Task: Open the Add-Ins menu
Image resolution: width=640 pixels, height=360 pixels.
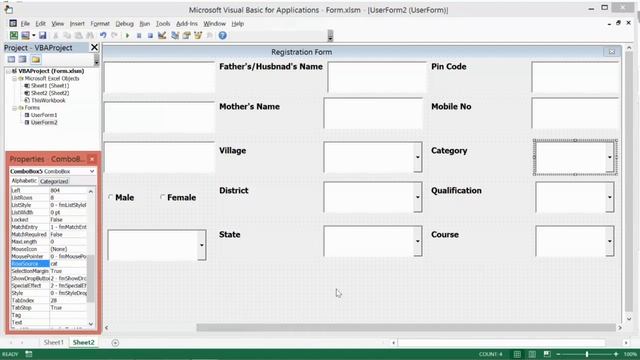Action: 187,24
